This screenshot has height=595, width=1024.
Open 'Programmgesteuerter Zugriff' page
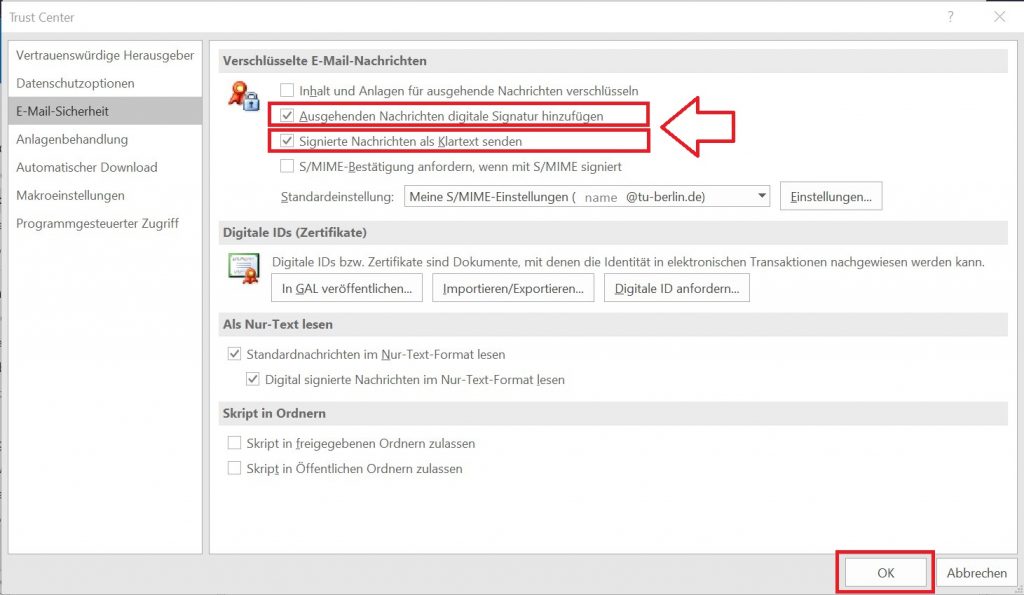click(x=105, y=223)
